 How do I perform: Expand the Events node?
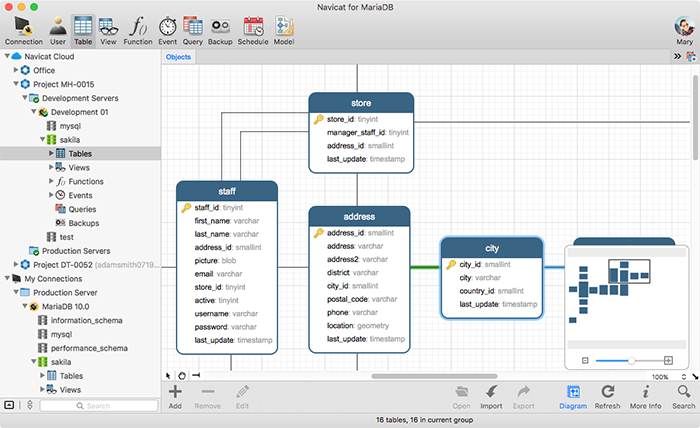pos(51,195)
